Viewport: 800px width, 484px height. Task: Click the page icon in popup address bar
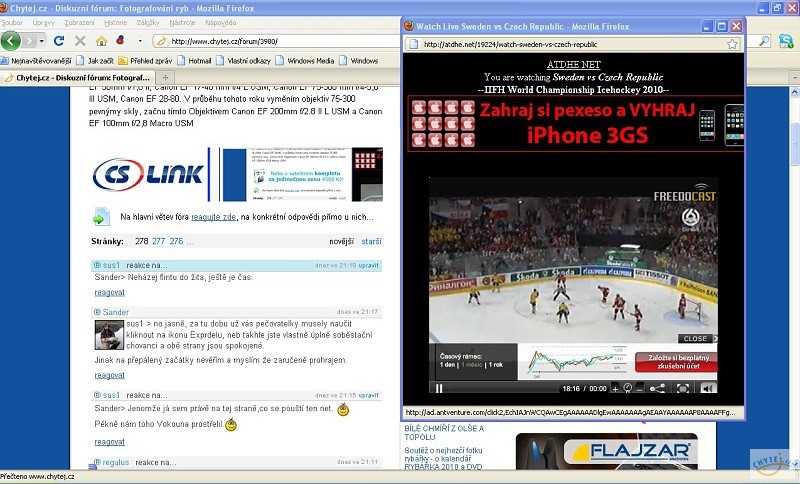413,44
